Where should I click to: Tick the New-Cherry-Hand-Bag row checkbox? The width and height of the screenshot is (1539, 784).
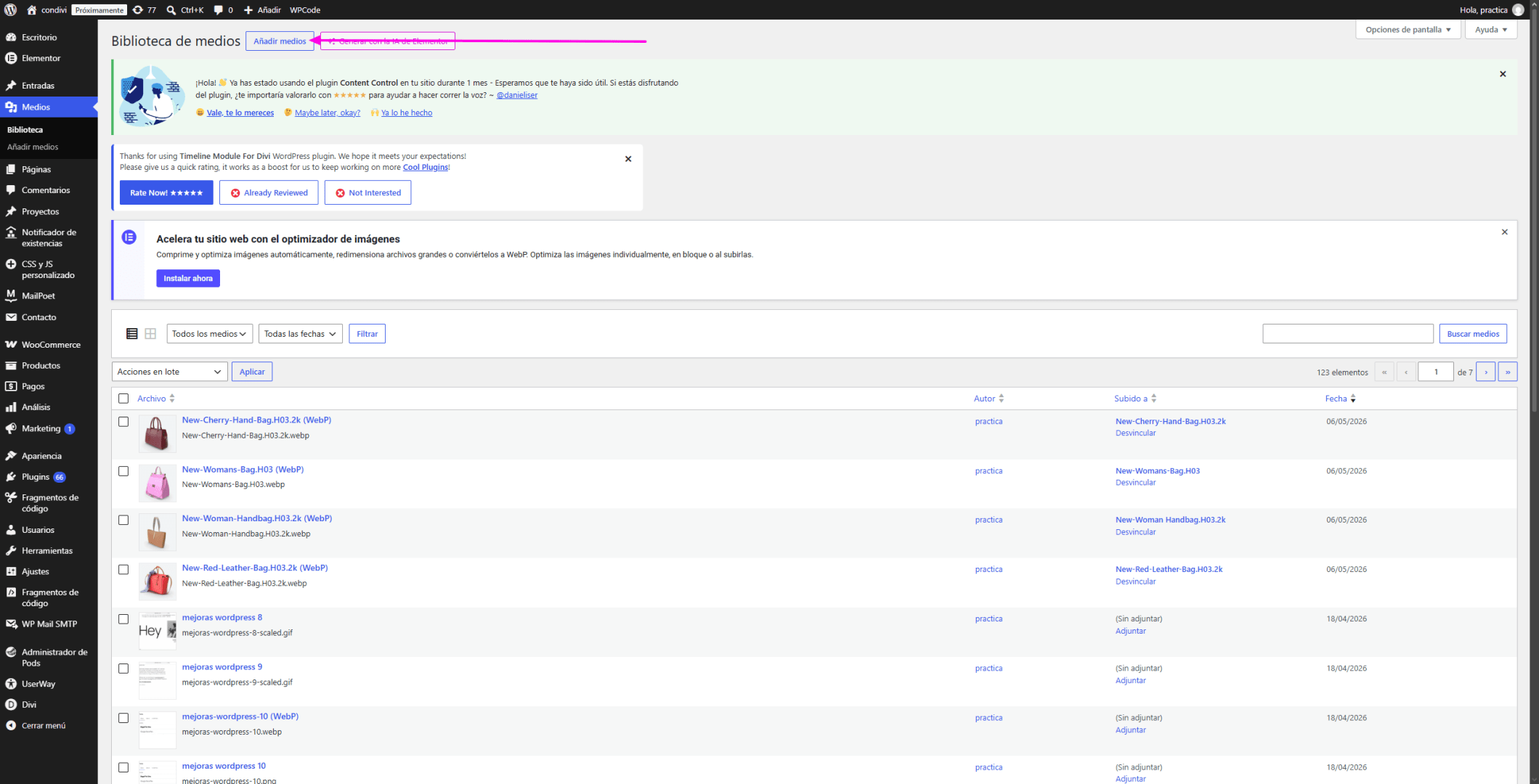[x=123, y=422]
